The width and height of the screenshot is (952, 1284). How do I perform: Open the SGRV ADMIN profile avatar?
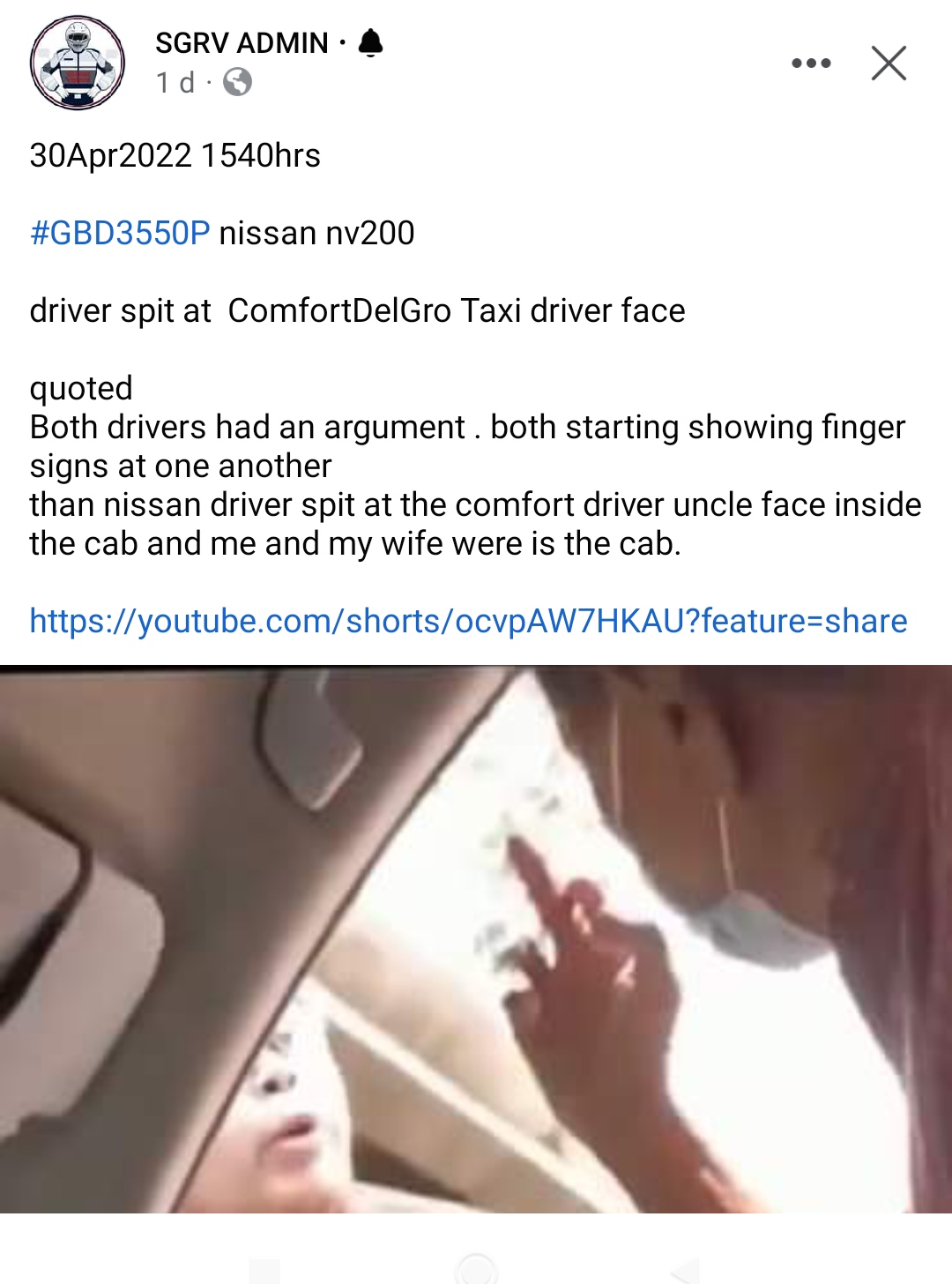pos(78,63)
